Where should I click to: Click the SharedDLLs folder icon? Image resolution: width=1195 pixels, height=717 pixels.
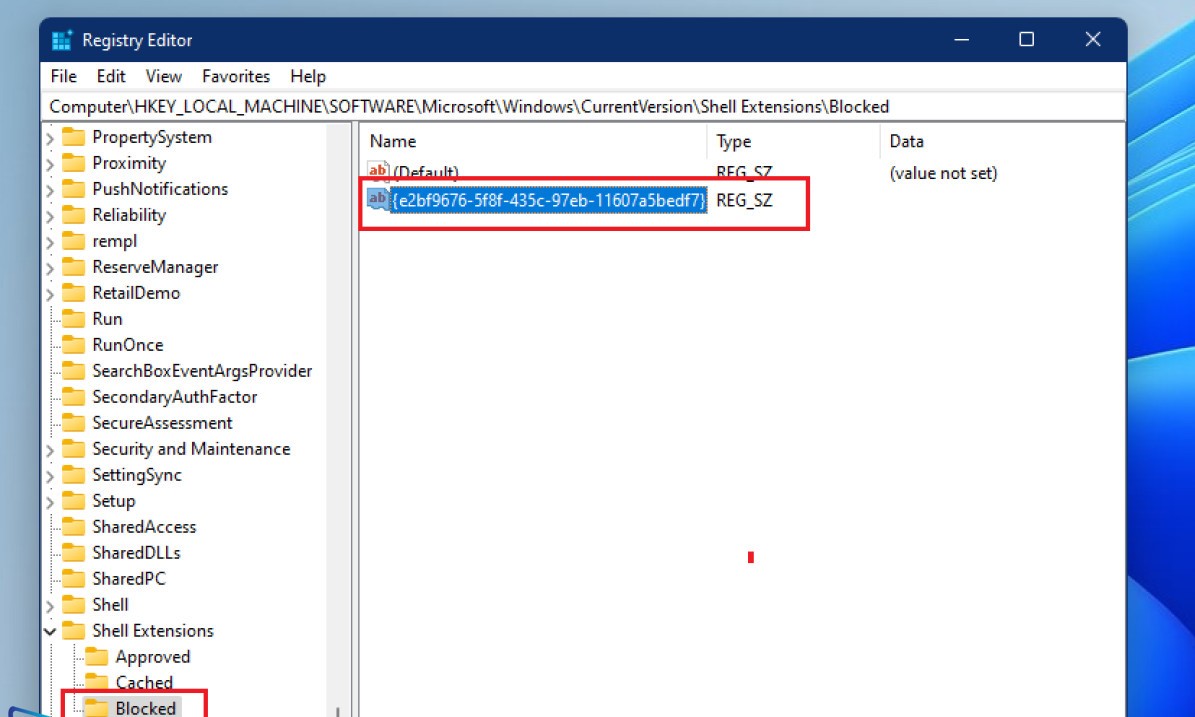[74, 553]
